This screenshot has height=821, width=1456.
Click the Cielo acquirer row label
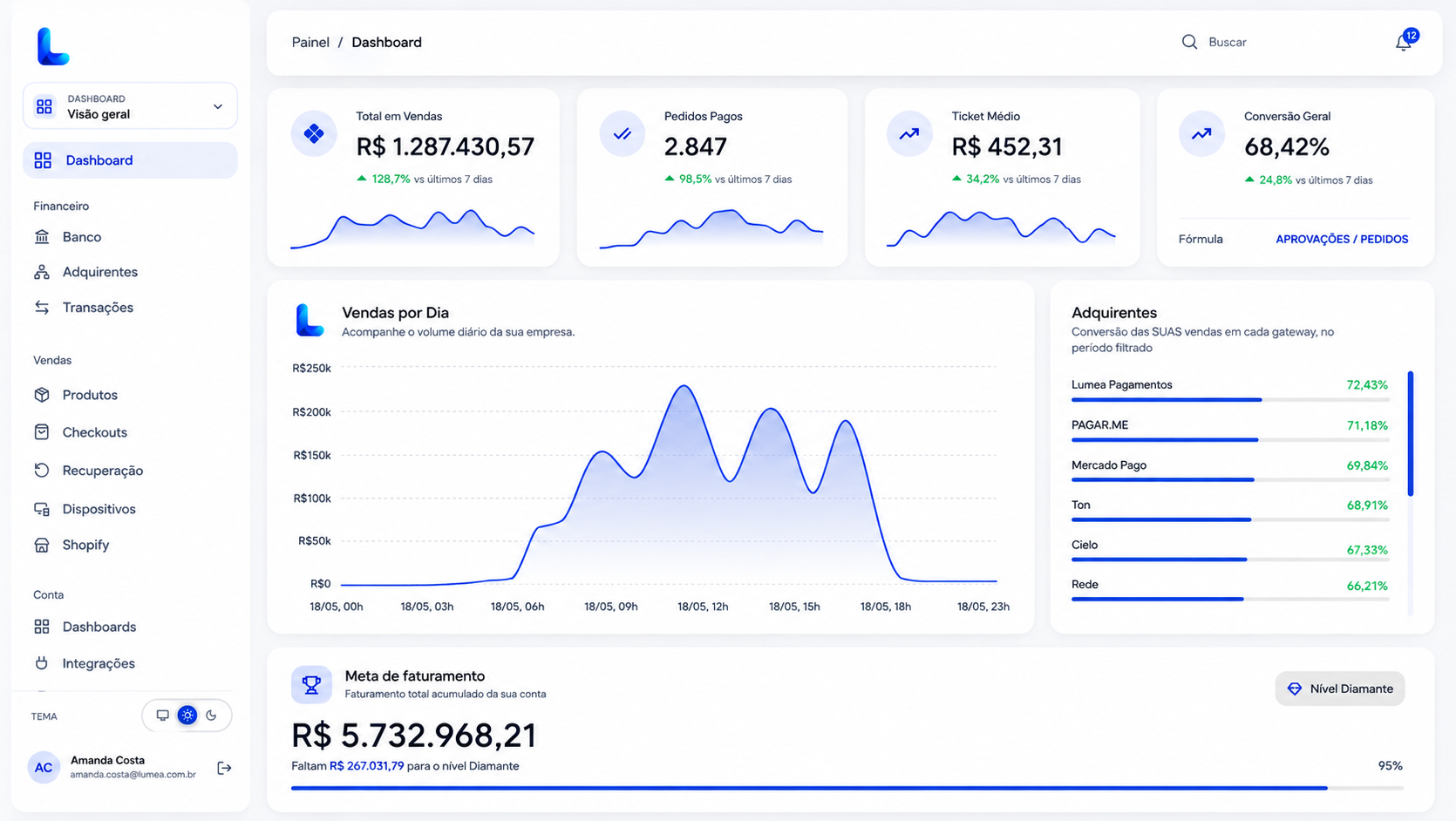1085,545
